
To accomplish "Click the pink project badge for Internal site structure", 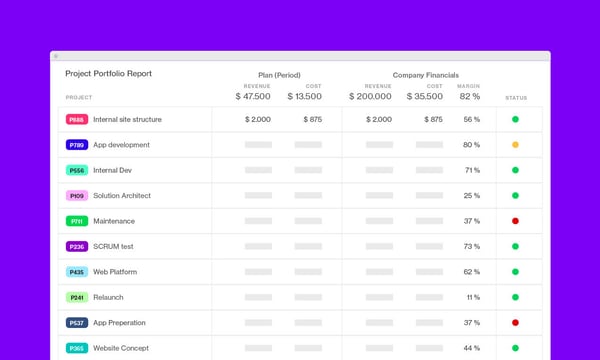I will pos(77,119).
